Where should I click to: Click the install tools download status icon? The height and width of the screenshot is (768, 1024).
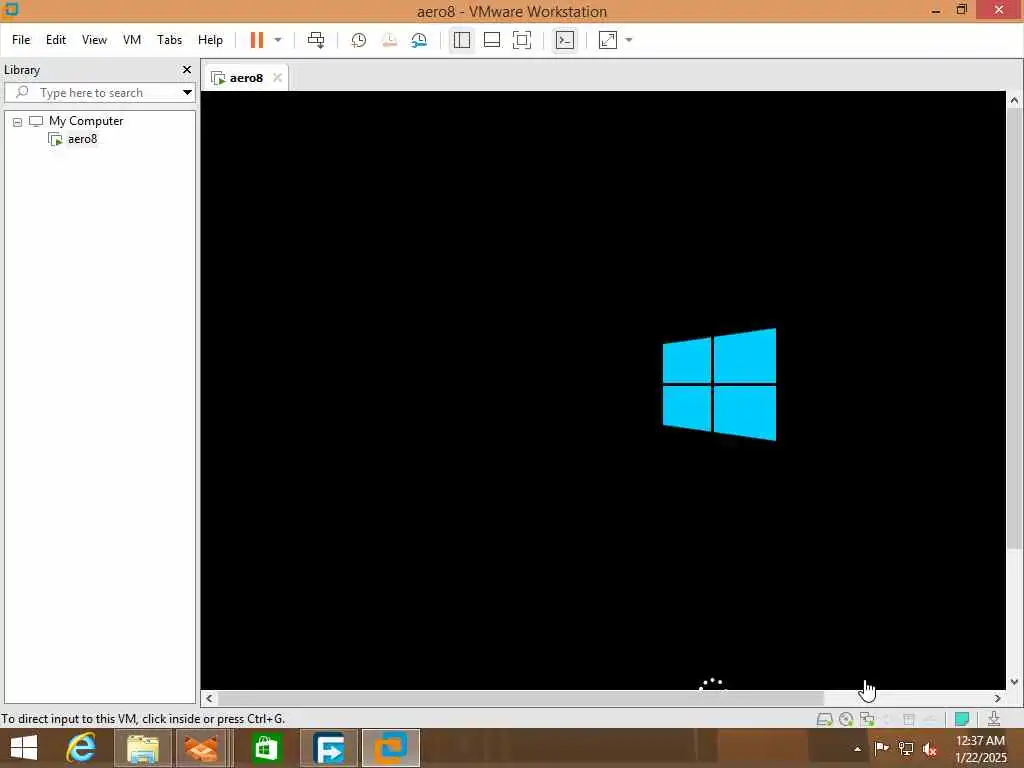coord(994,719)
